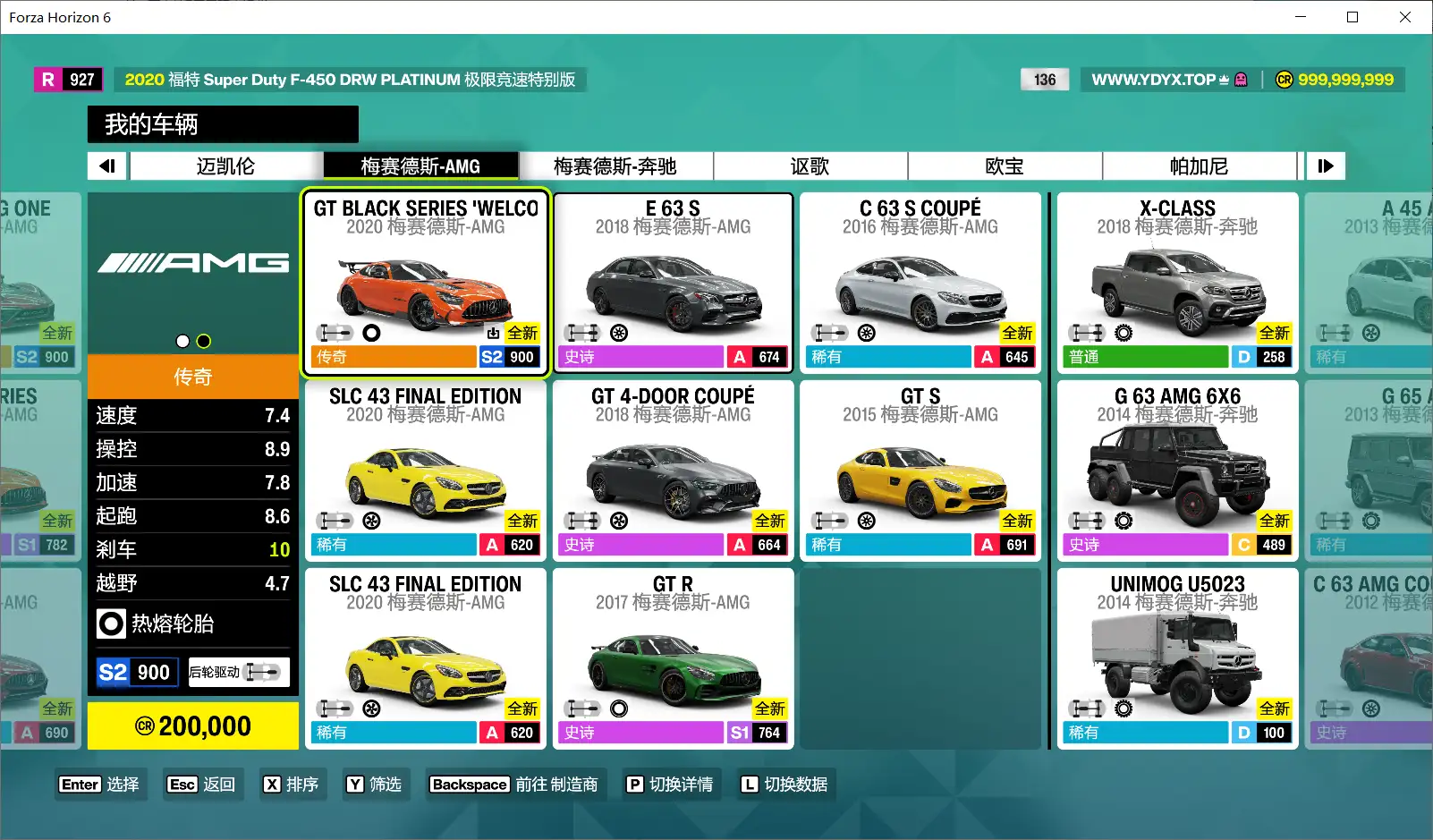Click the drivetrain icon on E 63 S card
The image size is (1433, 840).
(x=582, y=333)
